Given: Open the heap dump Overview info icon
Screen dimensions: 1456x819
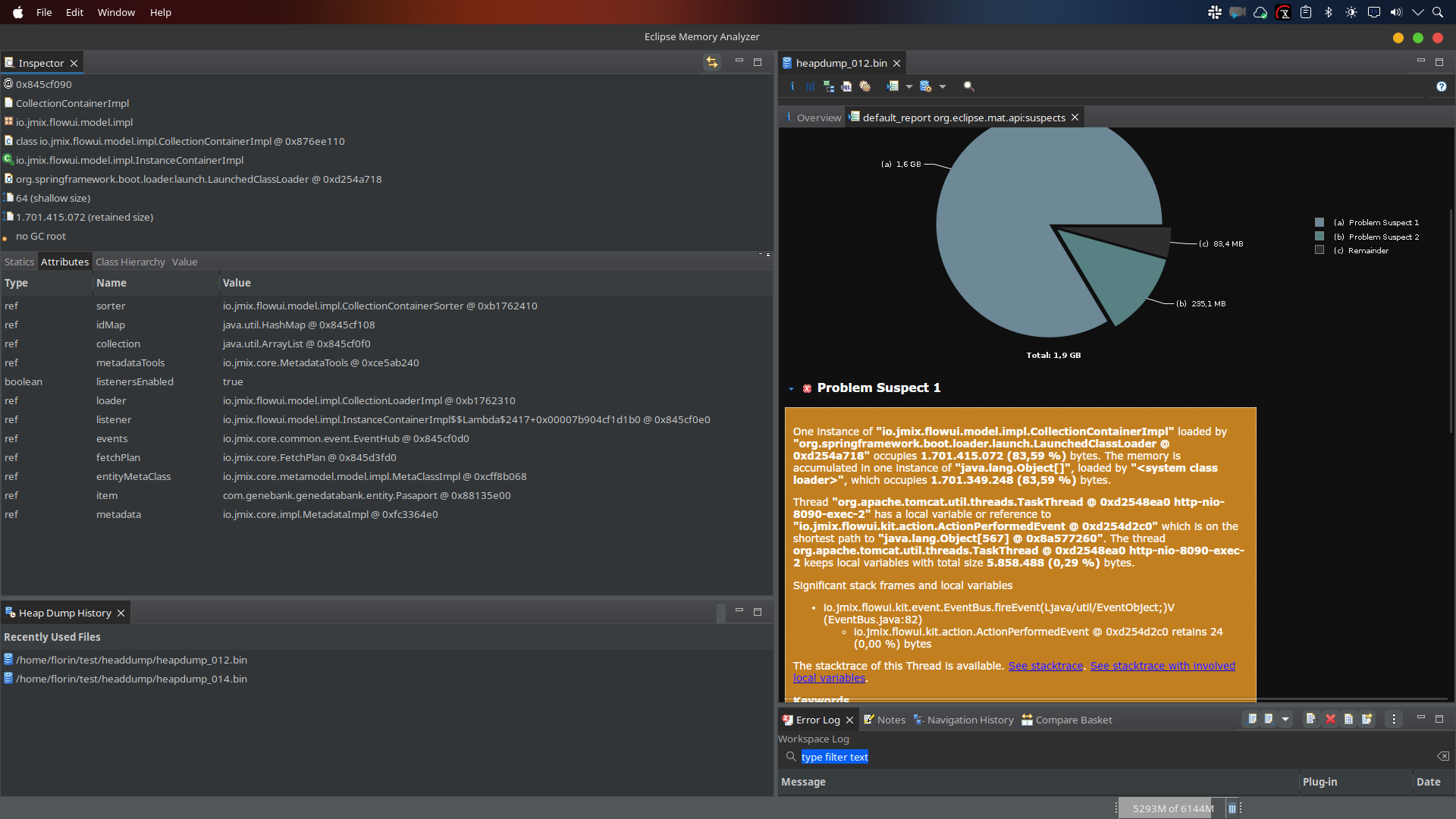Looking at the screenshot, I should [x=792, y=86].
